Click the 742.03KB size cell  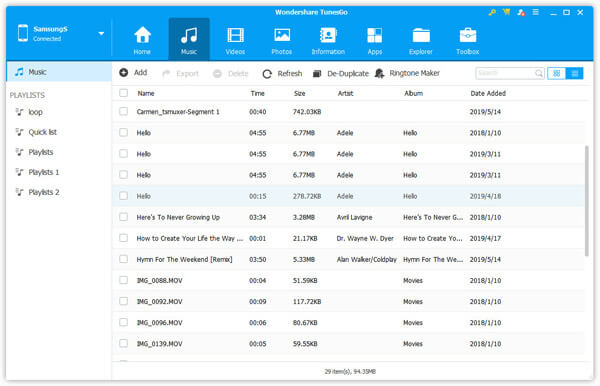coord(307,112)
